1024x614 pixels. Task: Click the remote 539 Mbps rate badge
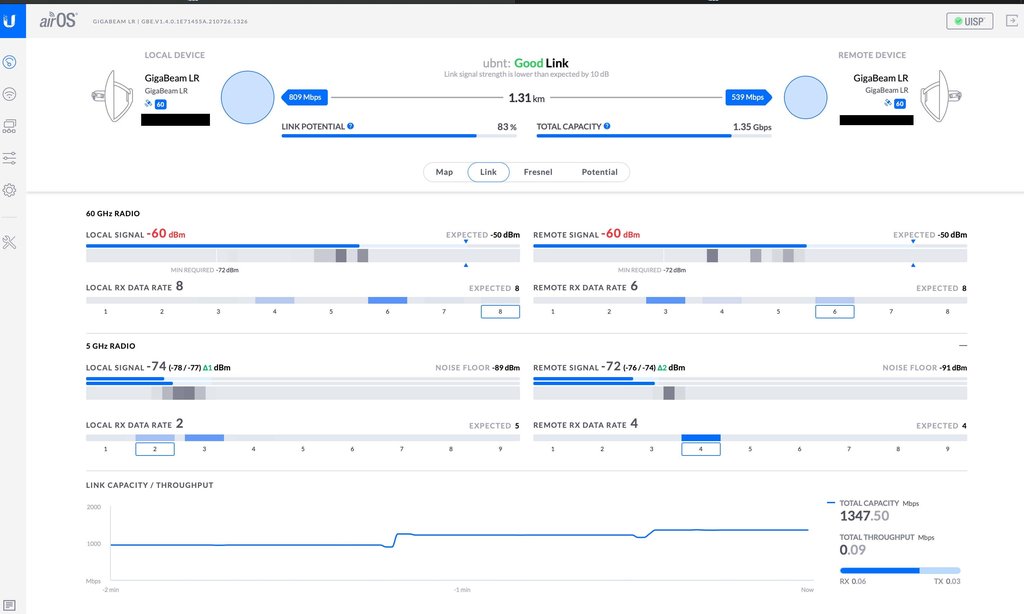(748, 97)
